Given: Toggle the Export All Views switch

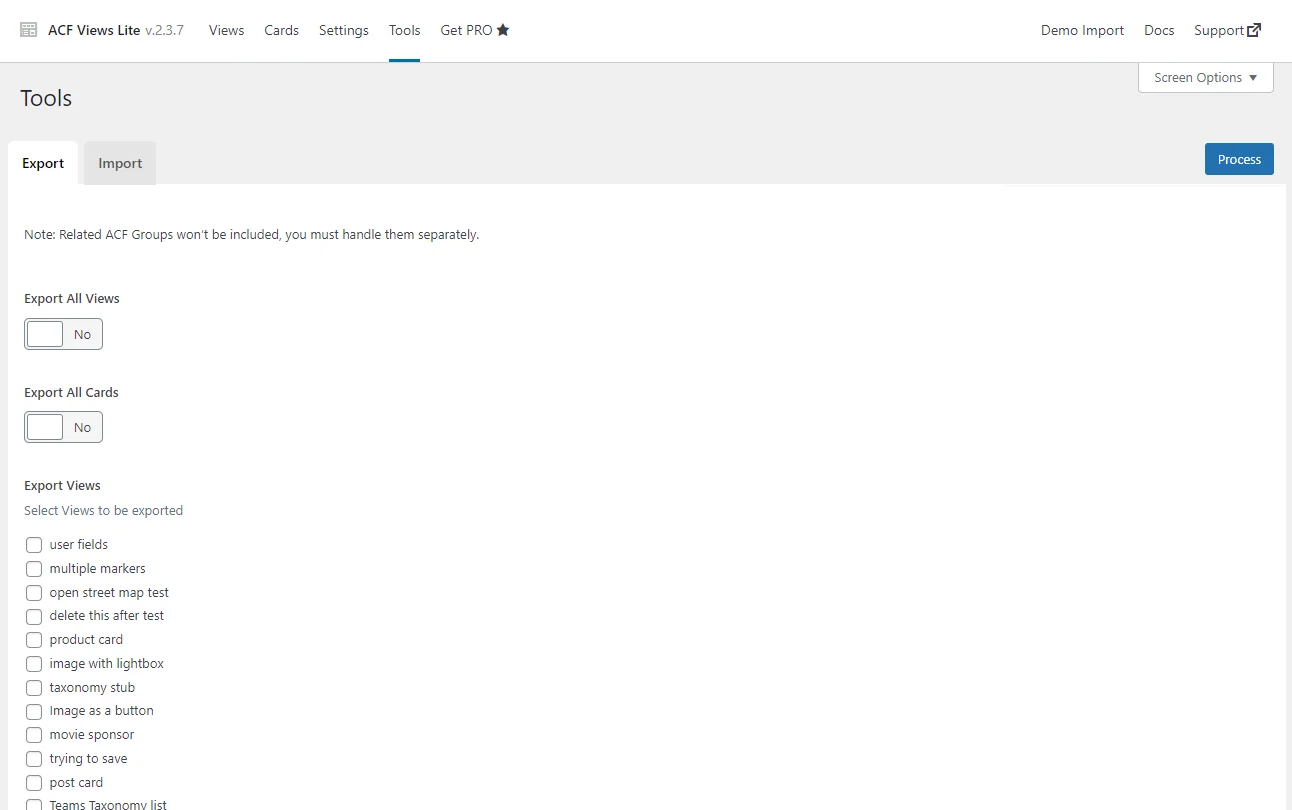Looking at the screenshot, I should (x=63, y=334).
